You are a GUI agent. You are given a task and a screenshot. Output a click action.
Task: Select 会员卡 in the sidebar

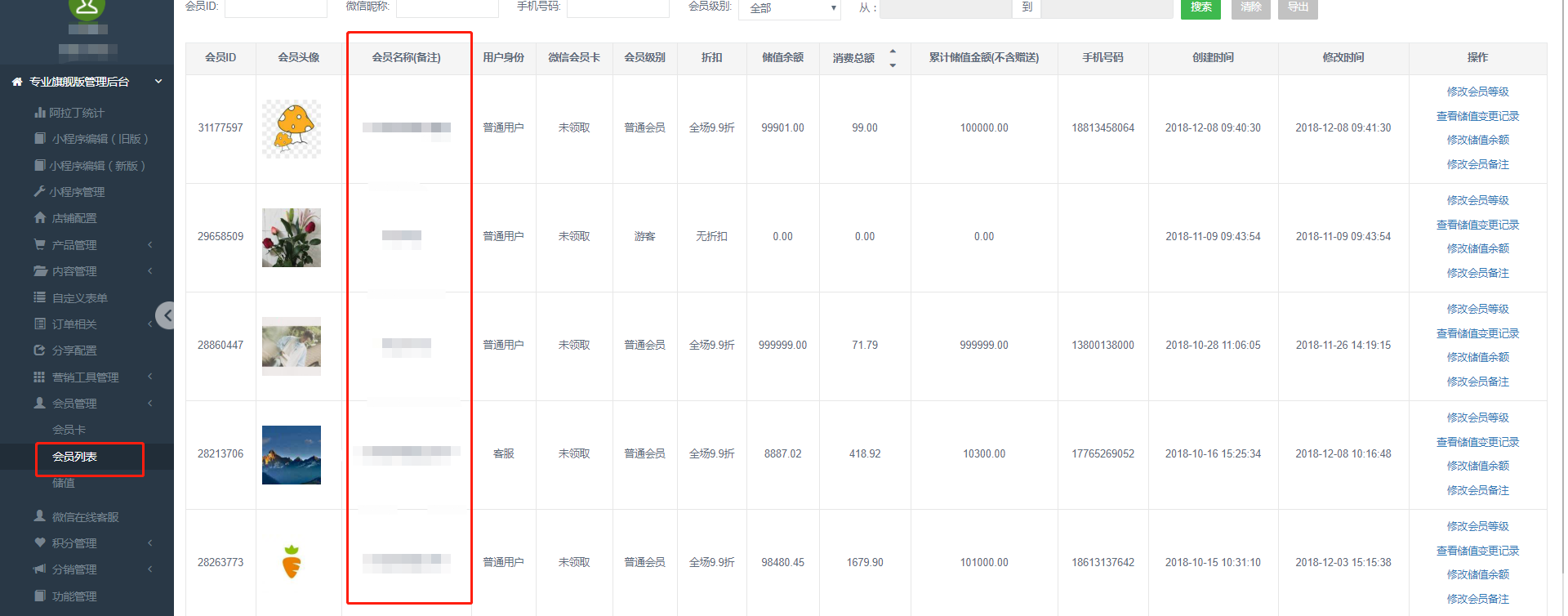(69, 430)
